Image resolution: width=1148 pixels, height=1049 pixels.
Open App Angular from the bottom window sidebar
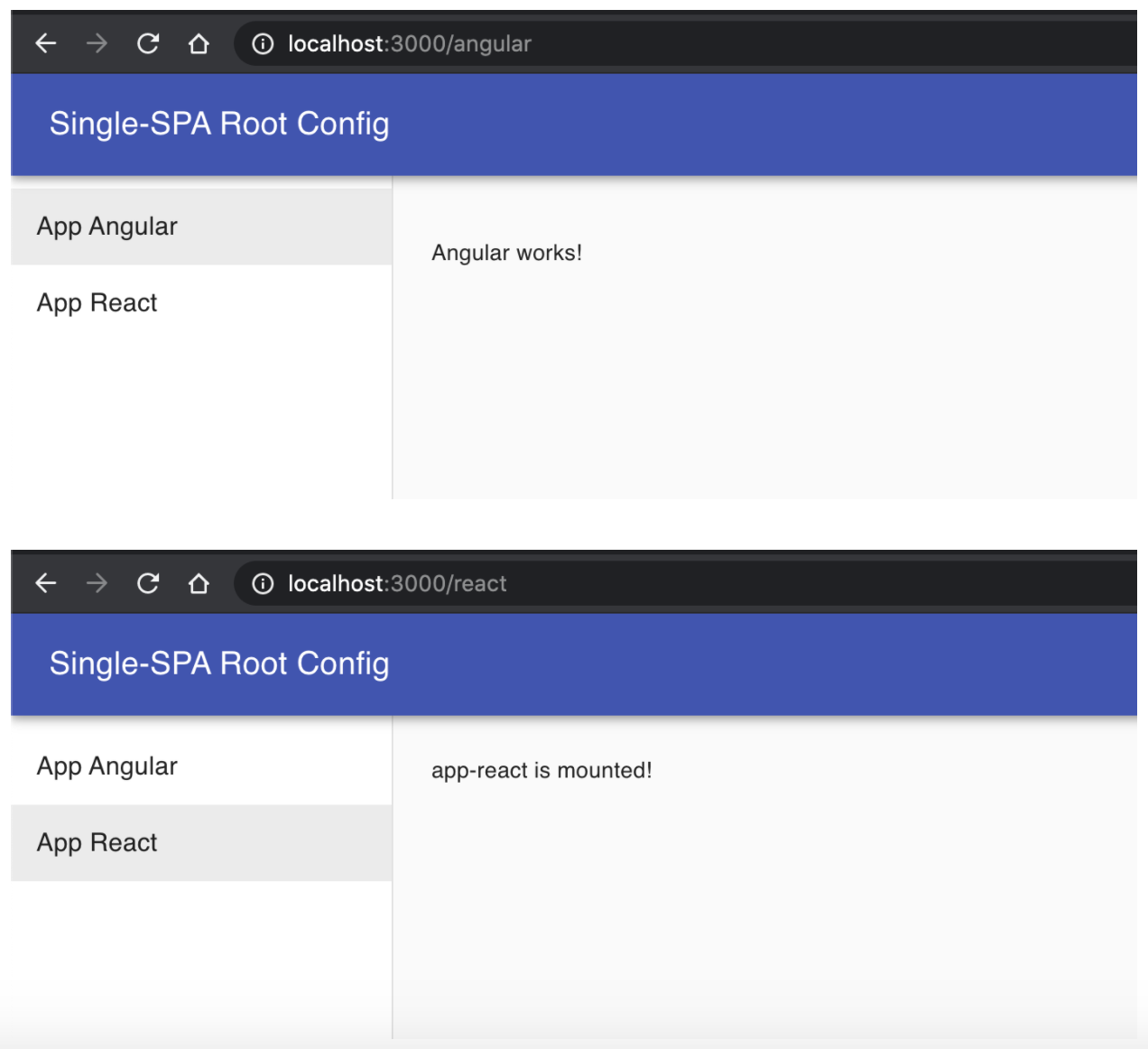106,766
